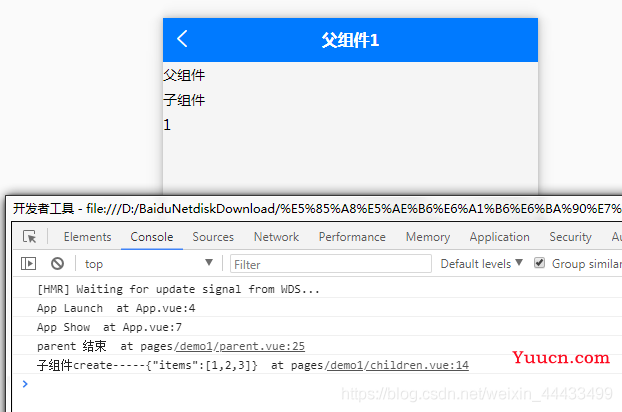Go to the Network tab
The image size is (622, 412).
pos(276,237)
